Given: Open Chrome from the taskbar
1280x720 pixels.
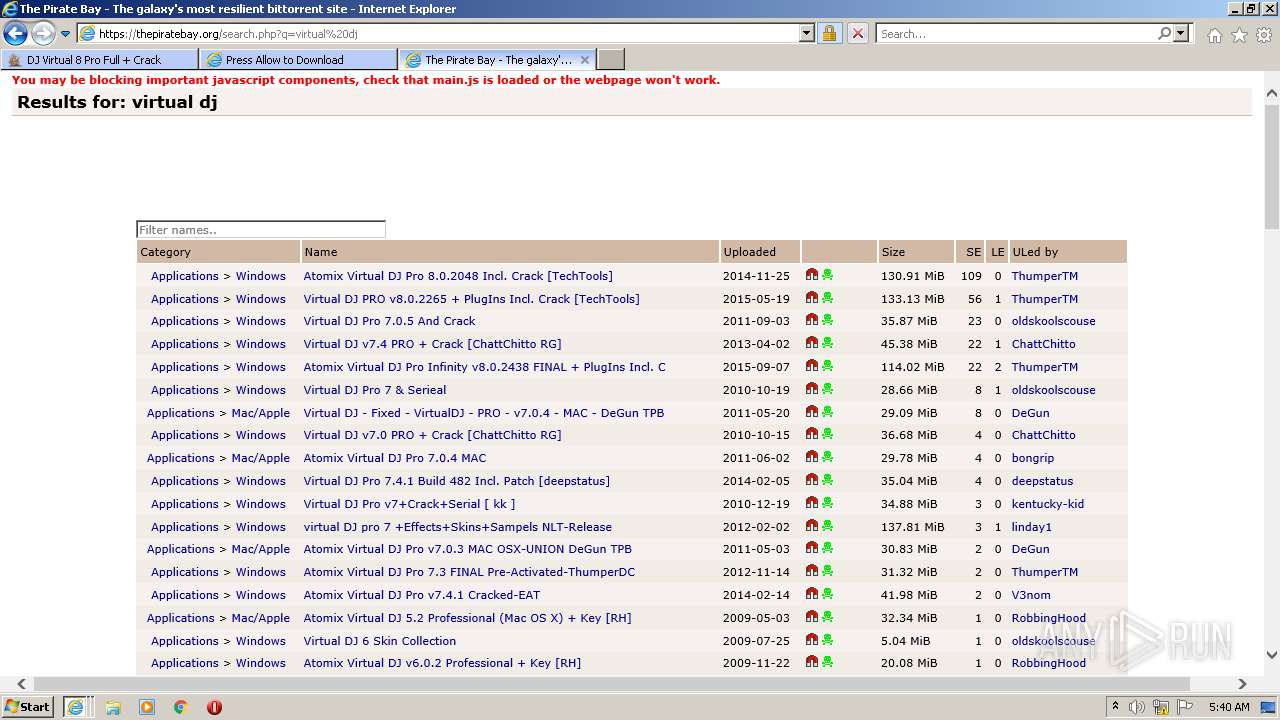Looking at the screenshot, I should coord(180,707).
